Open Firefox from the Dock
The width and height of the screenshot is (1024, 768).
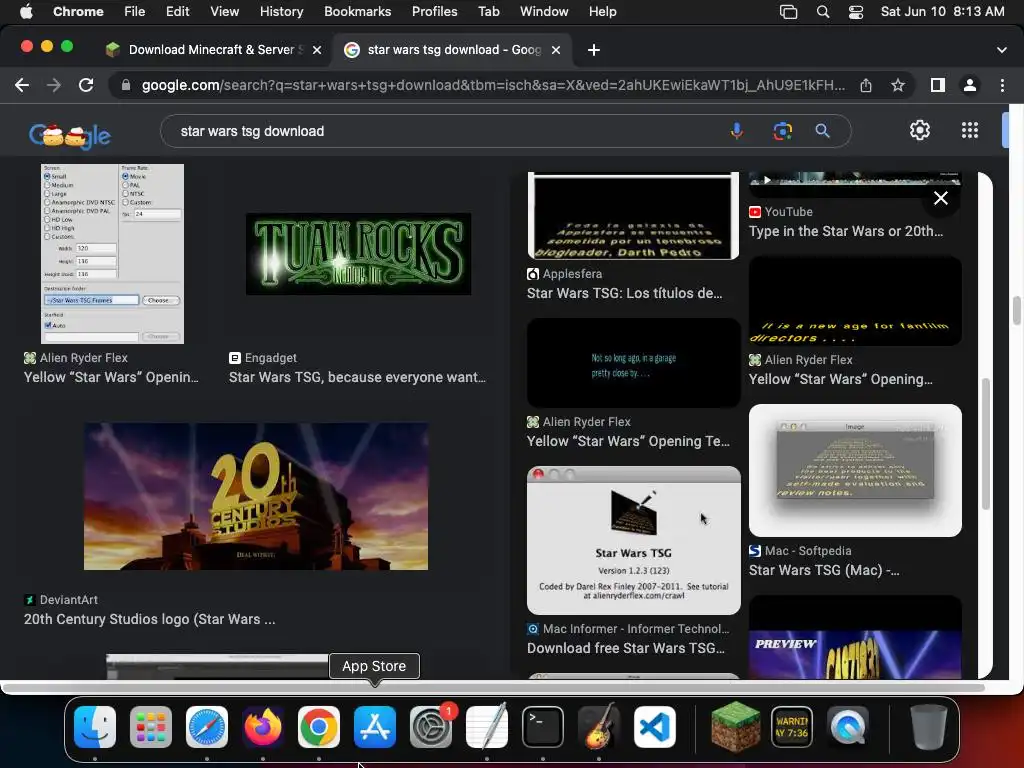click(263, 727)
